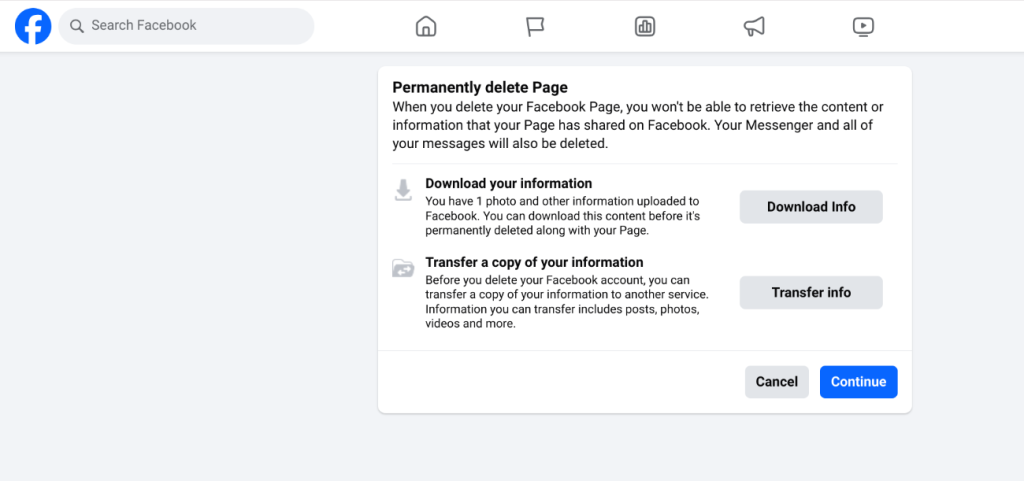This screenshot has width=1024, height=481.
Task: Click the 'Permanently delete Page' heading
Action: pos(480,87)
